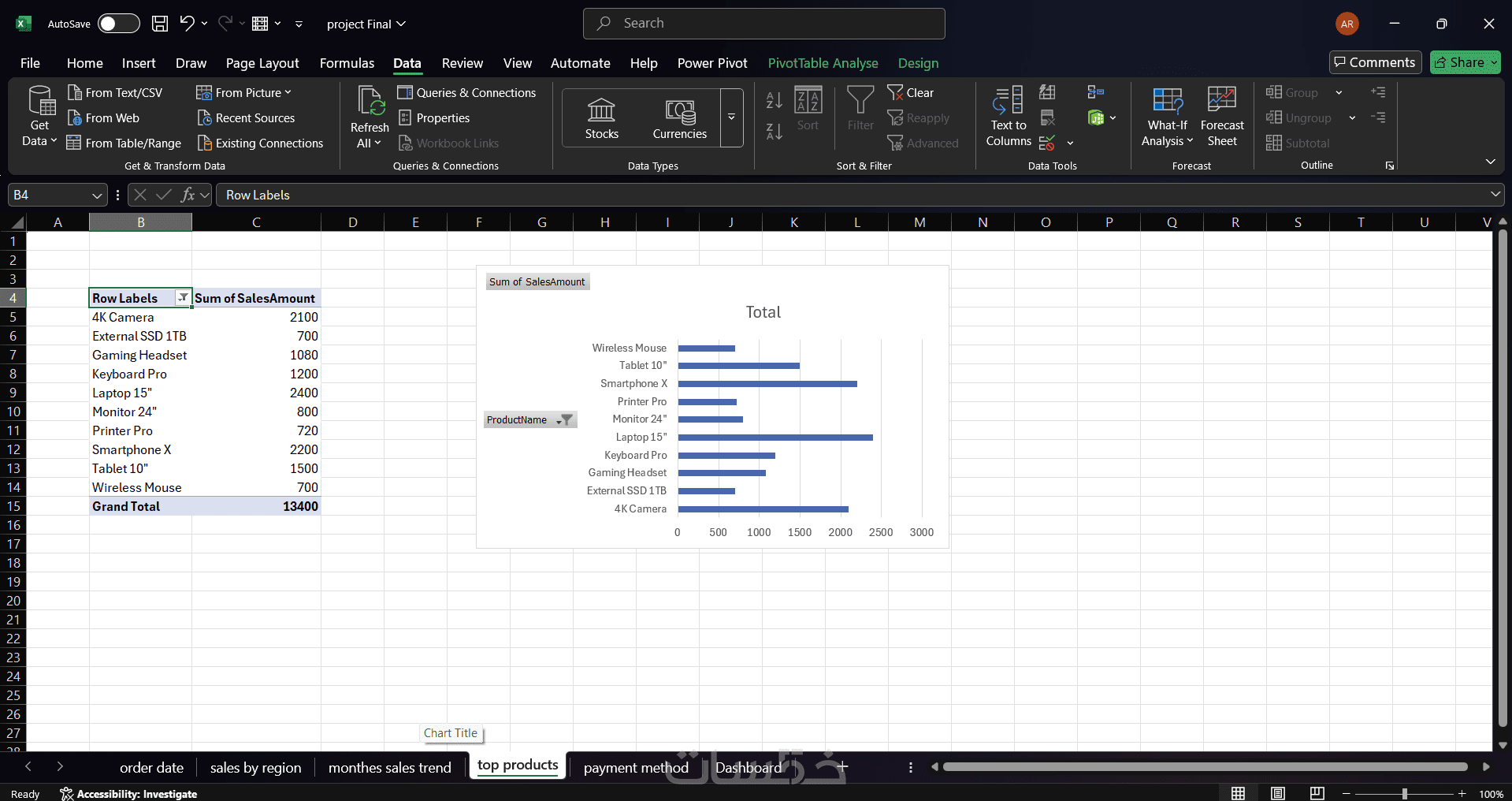Click the Flash Fill icon
The width and height of the screenshot is (1512, 801).
[1047, 92]
